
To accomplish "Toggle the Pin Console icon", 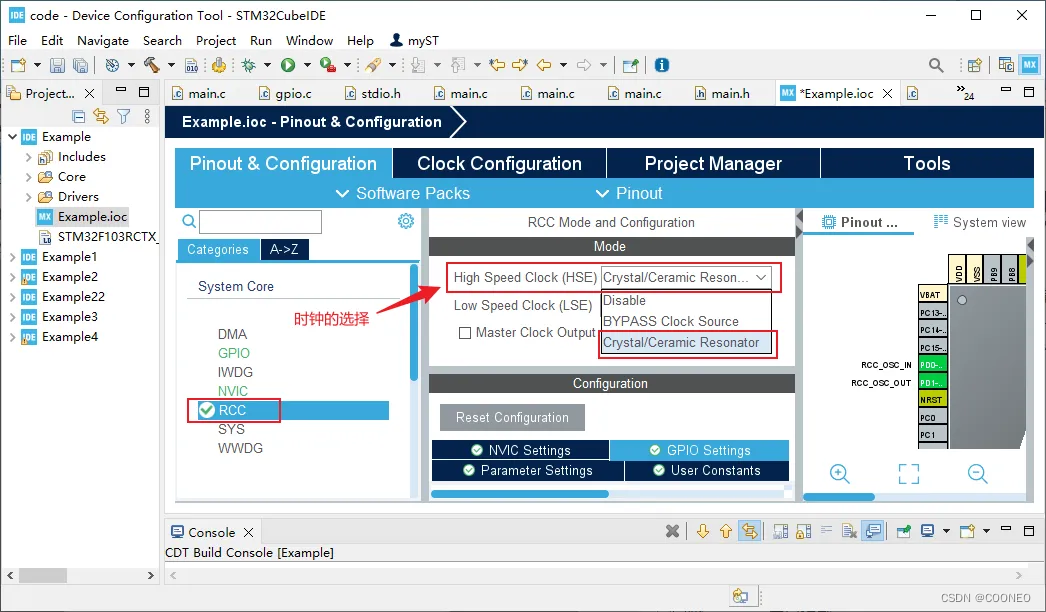I will (x=904, y=531).
